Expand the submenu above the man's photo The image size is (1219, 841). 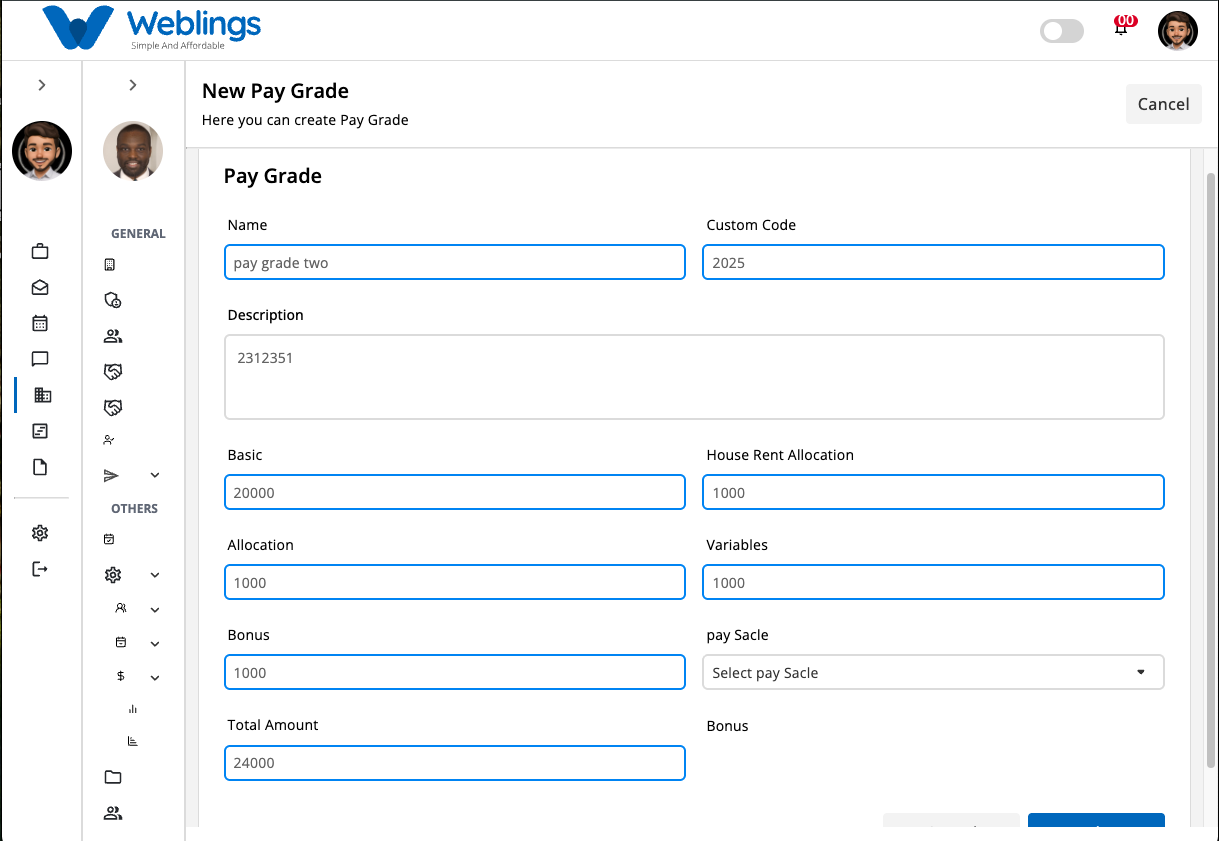point(133,85)
